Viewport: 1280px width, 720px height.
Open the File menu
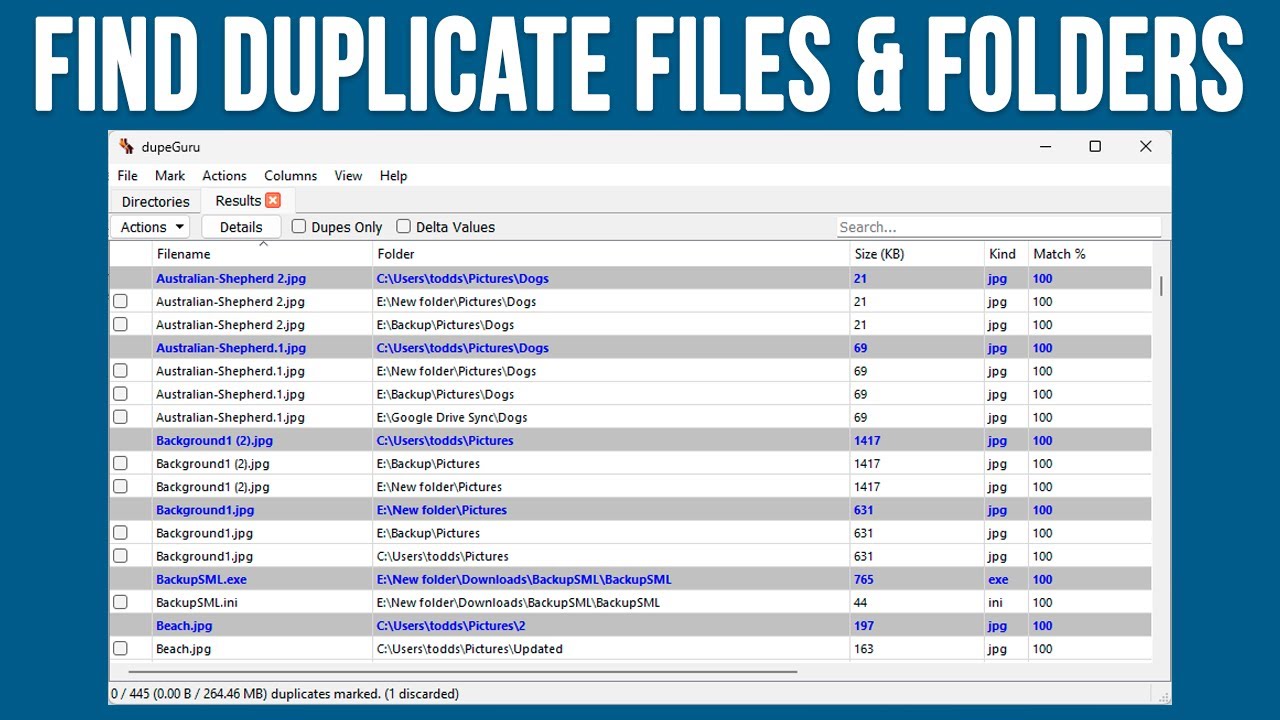pos(127,176)
